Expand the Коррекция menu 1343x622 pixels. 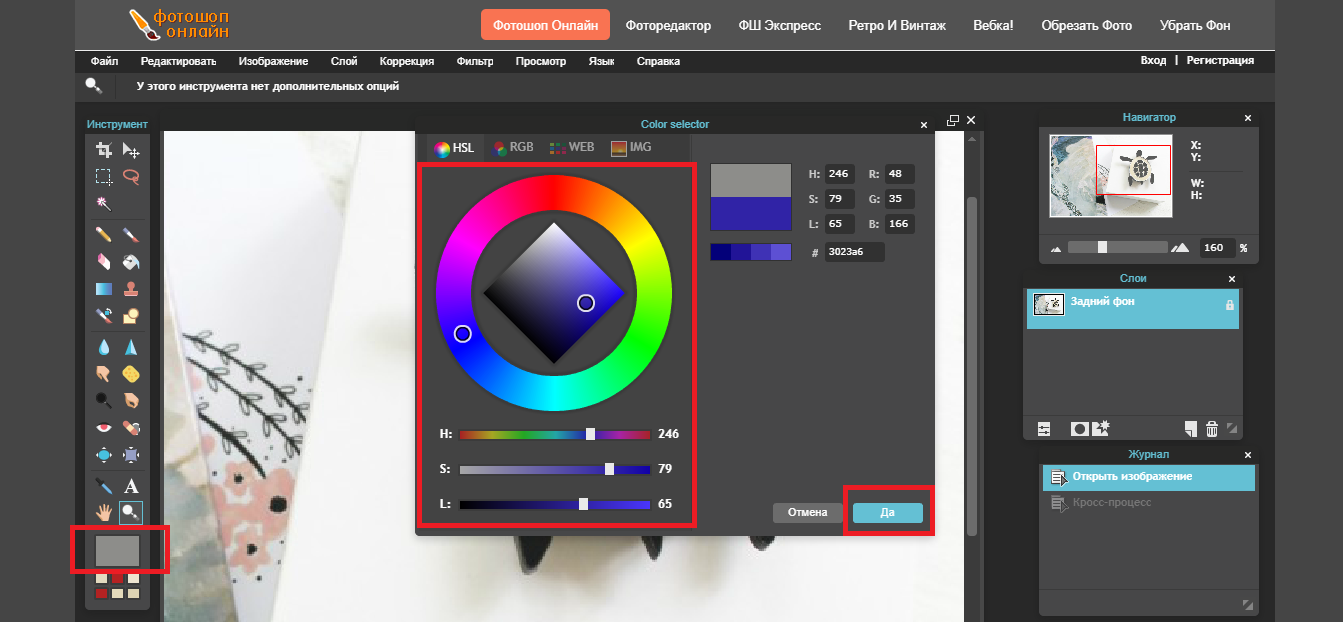(407, 61)
